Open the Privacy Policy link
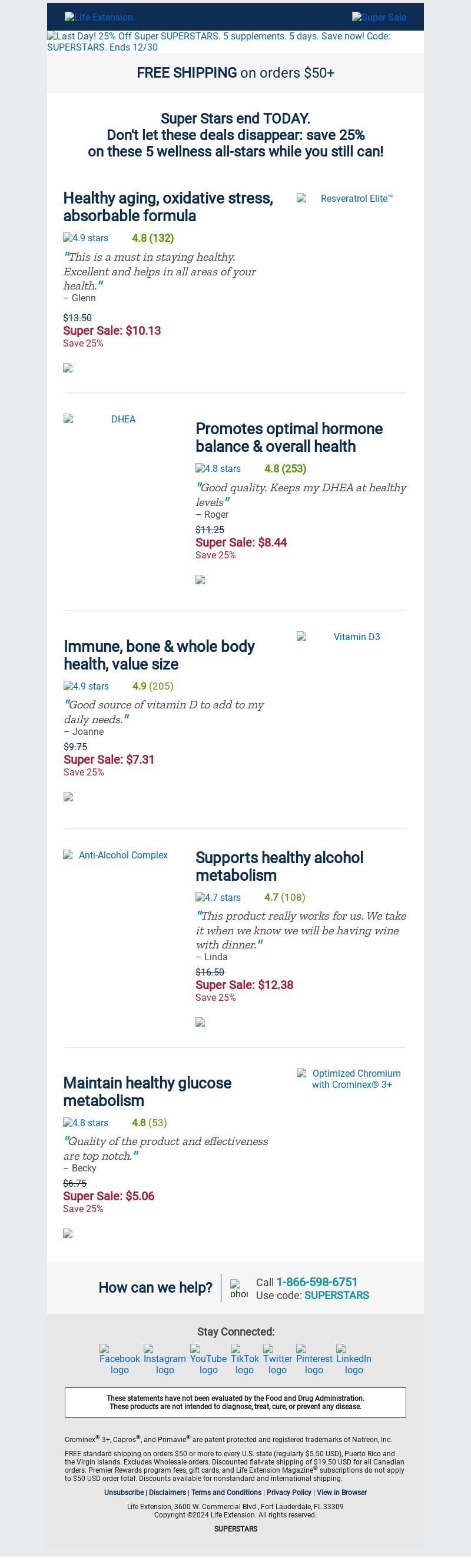The image size is (471, 1568). [x=289, y=1492]
